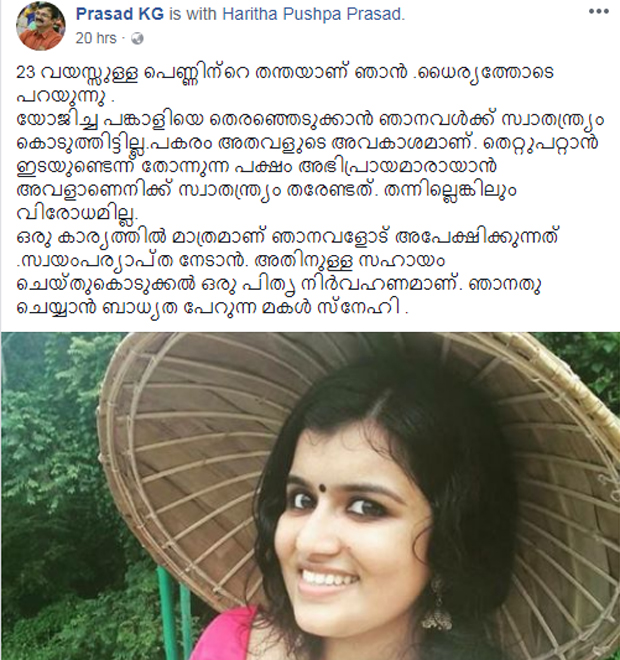Click the green railing in the photo
The image size is (620, 660).
click(173, 615)
